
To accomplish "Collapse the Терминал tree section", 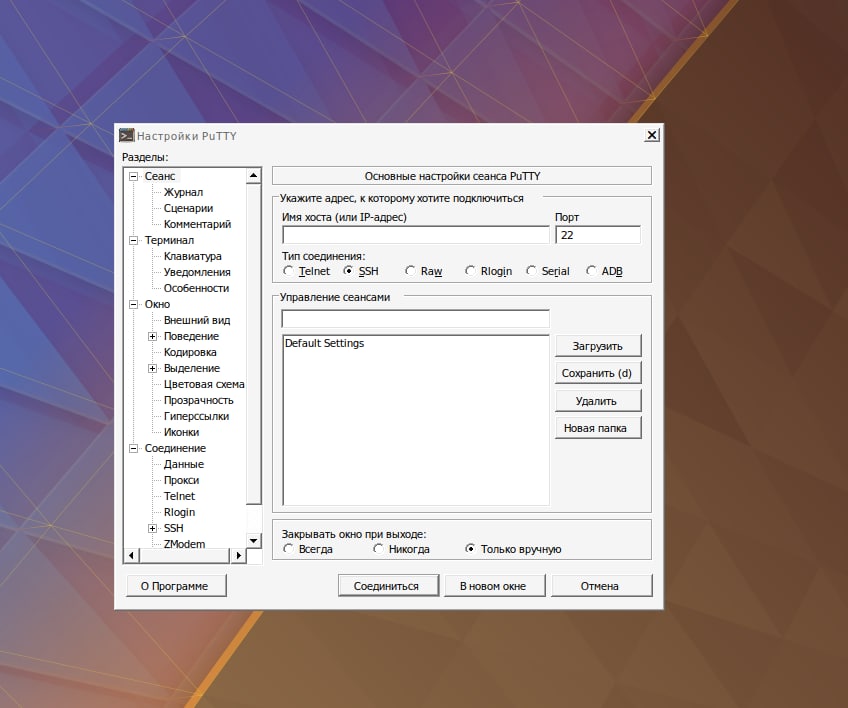I will [x=133, y=240].
